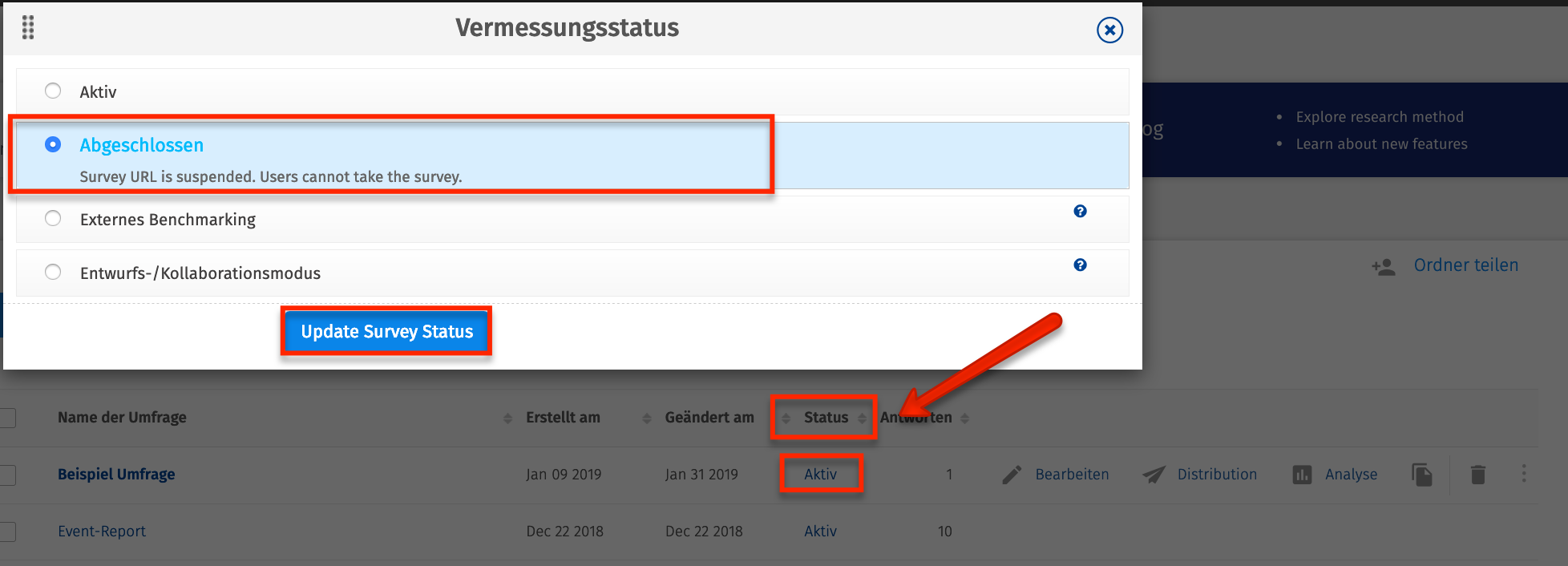Image resolution: width=1568 pixels, height=566 pixels.
Task: Click the Bearbeiten pencil icon
Action: [1012, 475]
